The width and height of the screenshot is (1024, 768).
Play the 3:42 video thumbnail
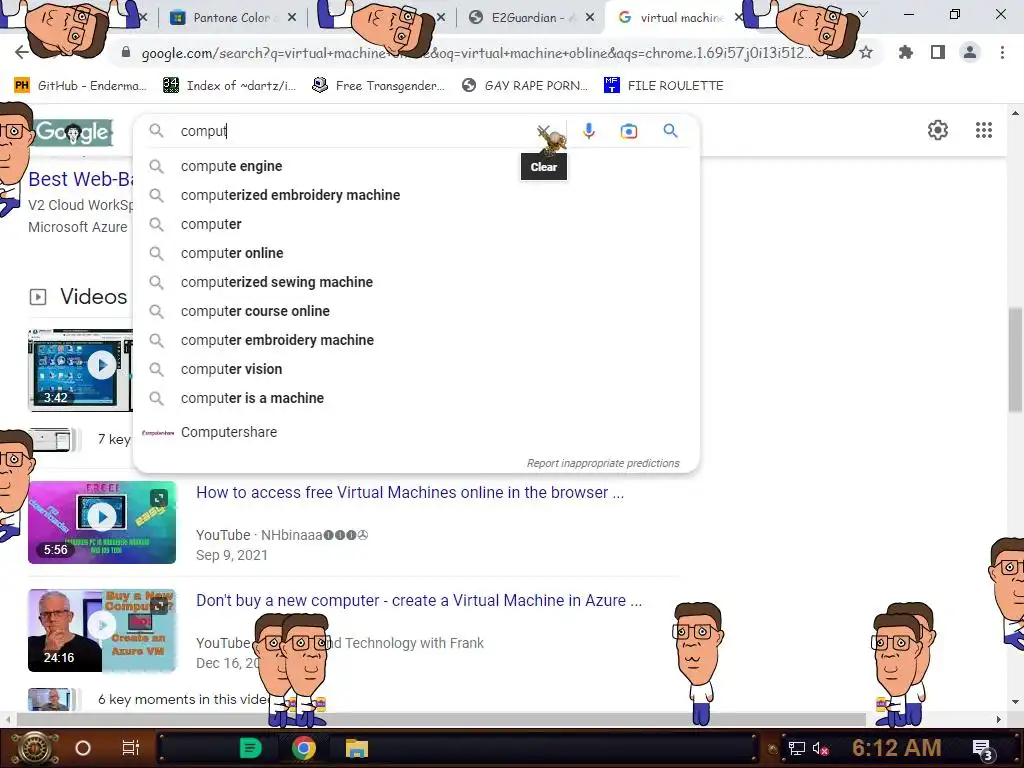[x=80, y=369]
